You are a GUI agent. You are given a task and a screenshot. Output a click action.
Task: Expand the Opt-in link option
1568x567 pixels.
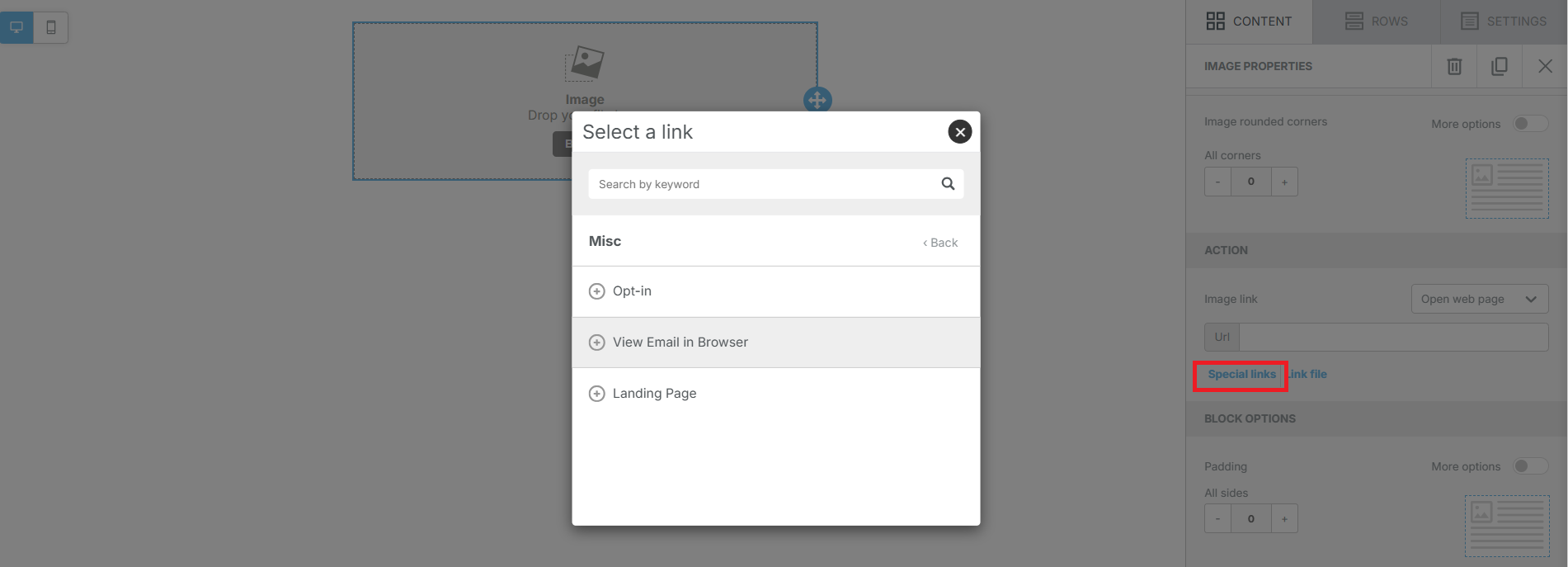597,291
